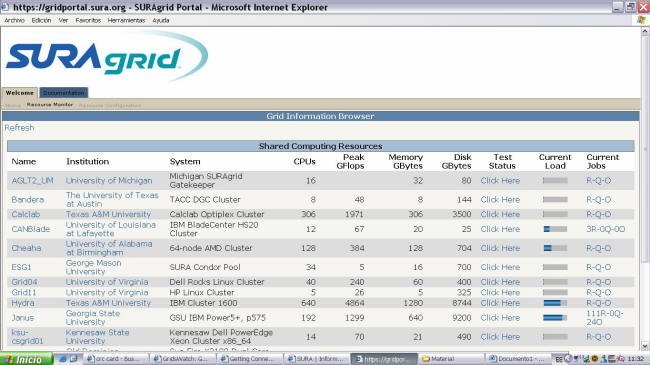Click Test Status 'Click Here' for Janus
650x365 pixels.
coord(500,318)
